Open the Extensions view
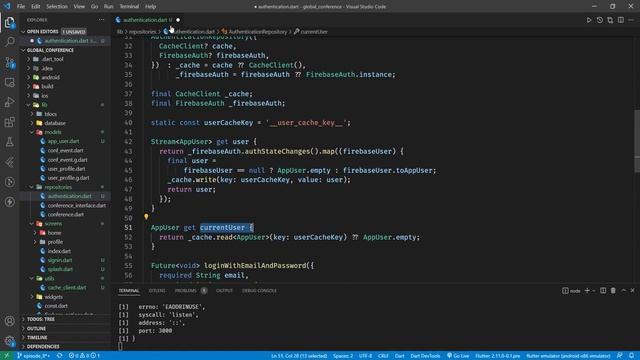The height and width of the screenshot is (360, 640). [x=9, y=122]
